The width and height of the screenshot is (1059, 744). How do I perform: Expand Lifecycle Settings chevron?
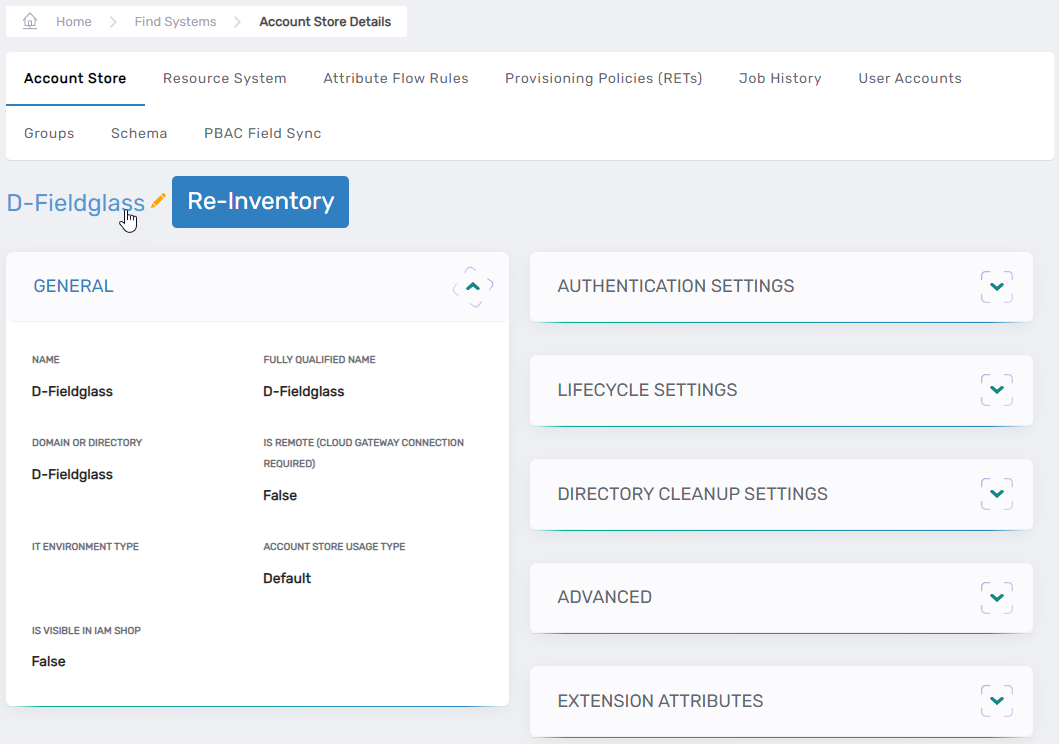pos(996,390)
